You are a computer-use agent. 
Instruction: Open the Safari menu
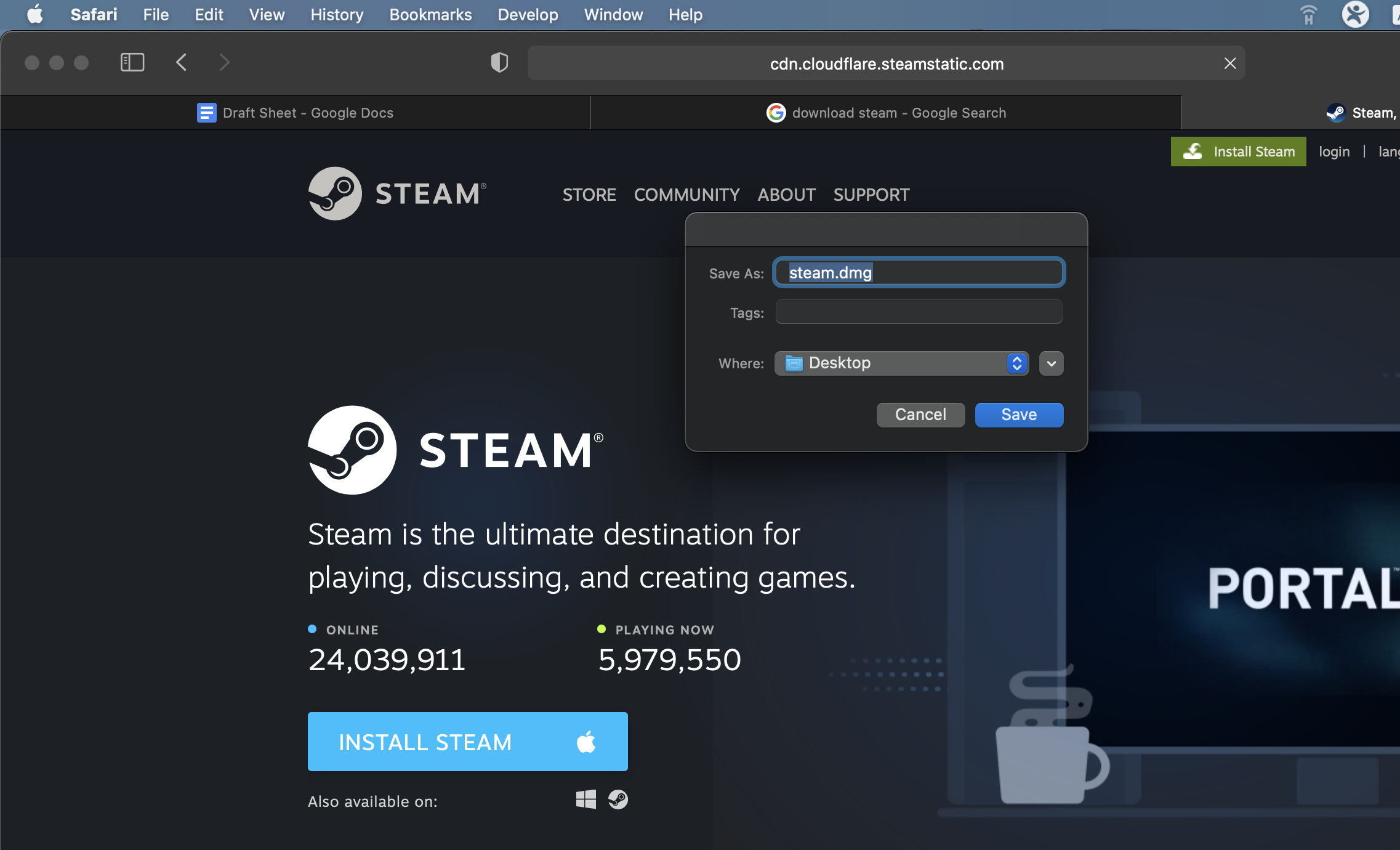[x=94, y=14]
